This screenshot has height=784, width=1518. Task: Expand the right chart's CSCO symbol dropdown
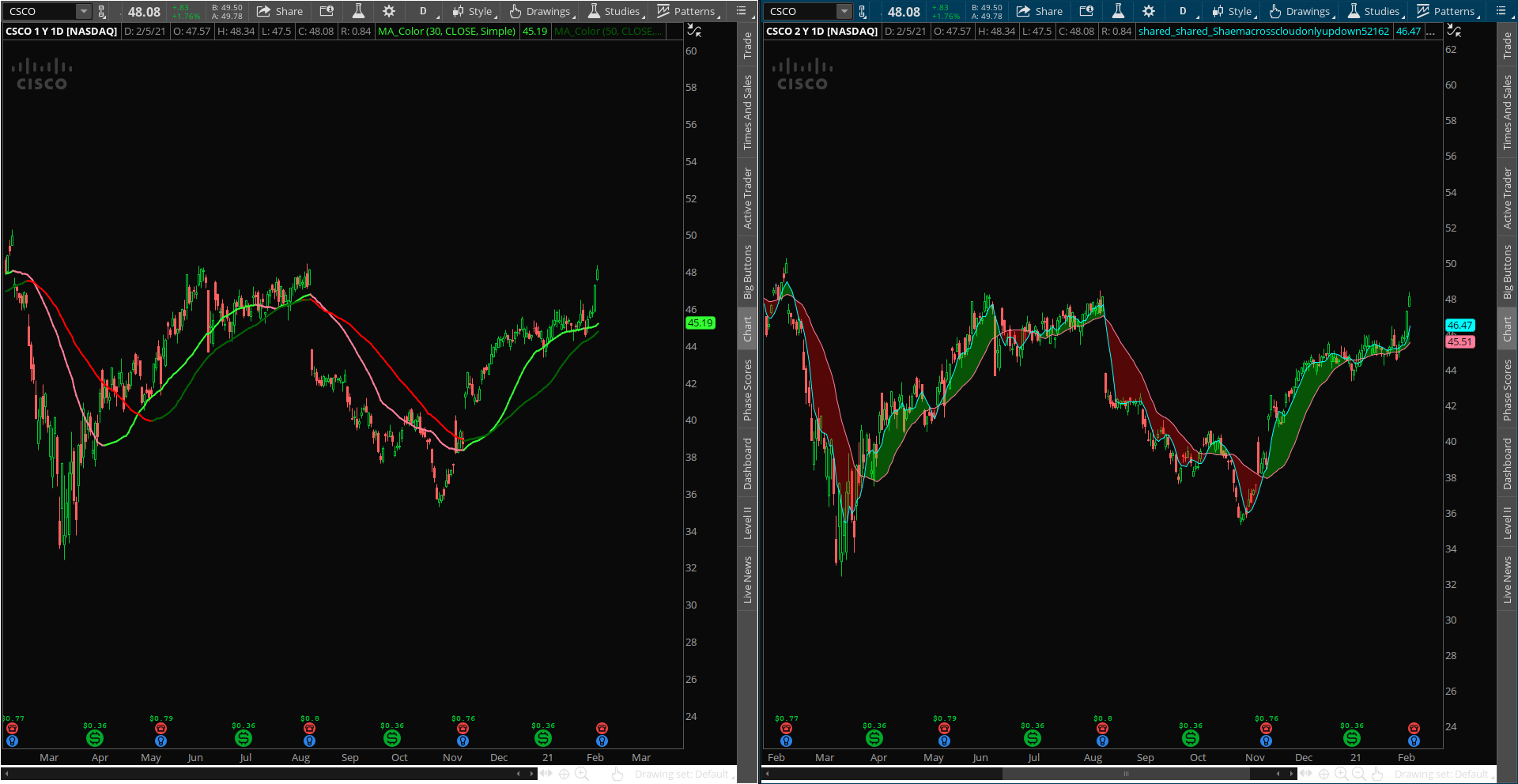844,11
